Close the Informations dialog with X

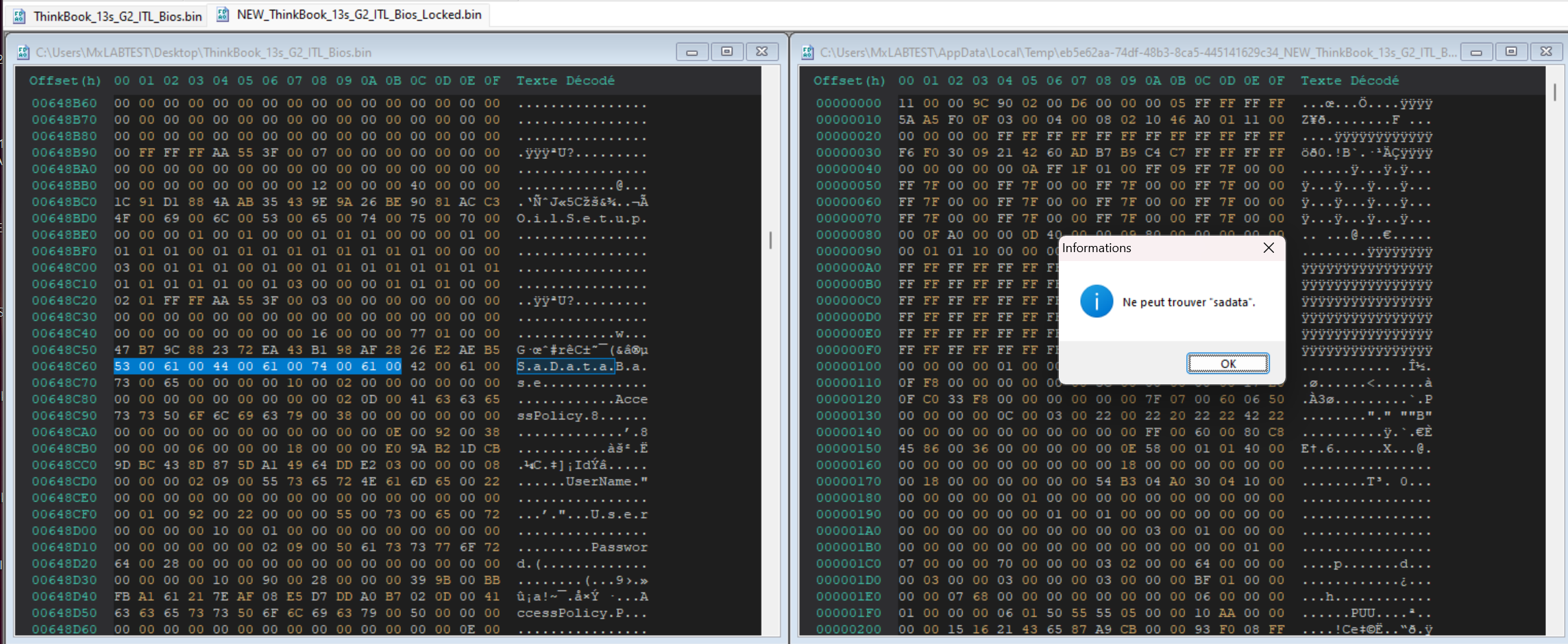[1269, 248]
